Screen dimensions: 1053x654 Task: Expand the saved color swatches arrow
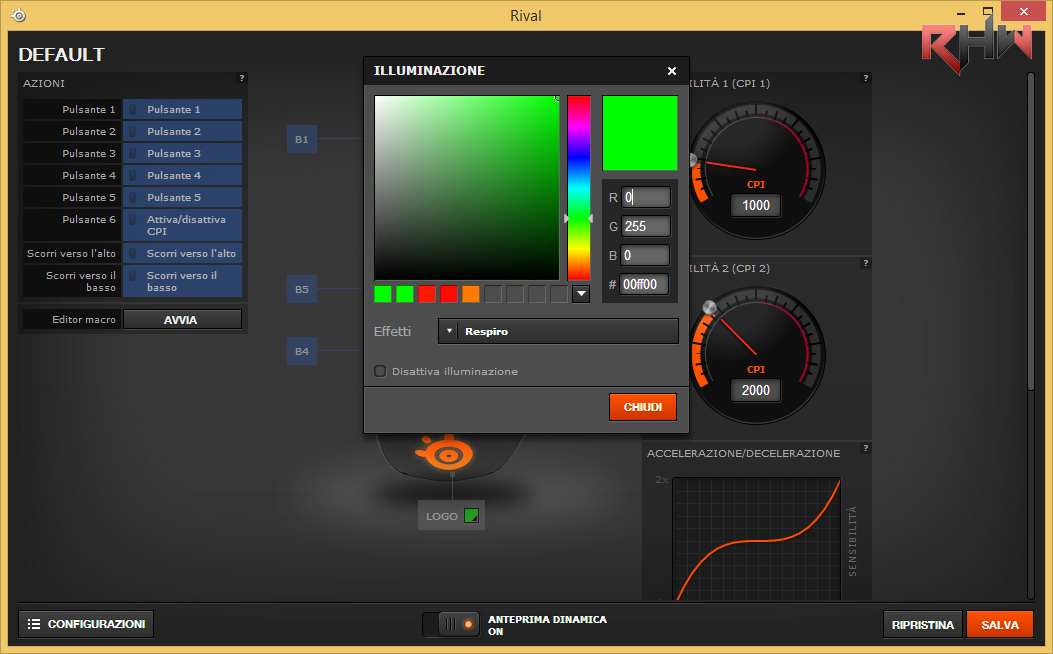[x=581, y=294]
